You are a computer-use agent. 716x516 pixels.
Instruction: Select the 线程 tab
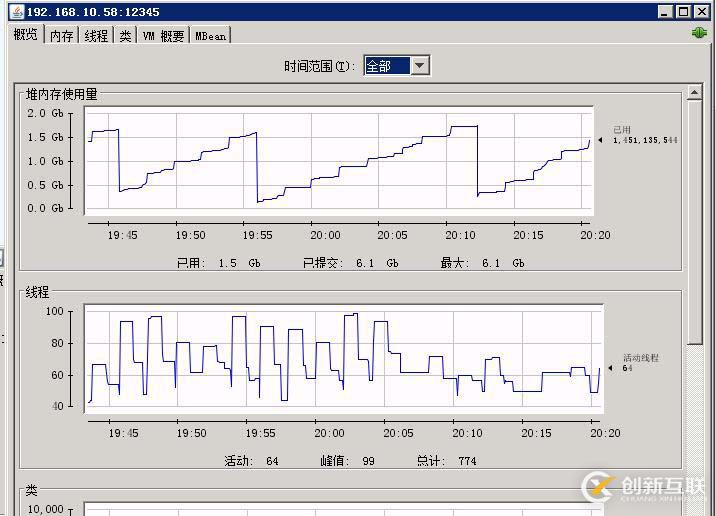pyautogui.click(x=96, y=35)
